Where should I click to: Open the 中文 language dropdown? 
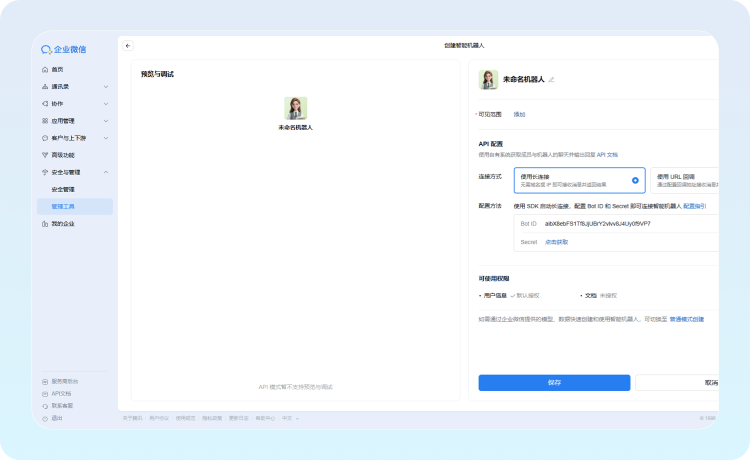pyautogui.click(x=290, y=418)
